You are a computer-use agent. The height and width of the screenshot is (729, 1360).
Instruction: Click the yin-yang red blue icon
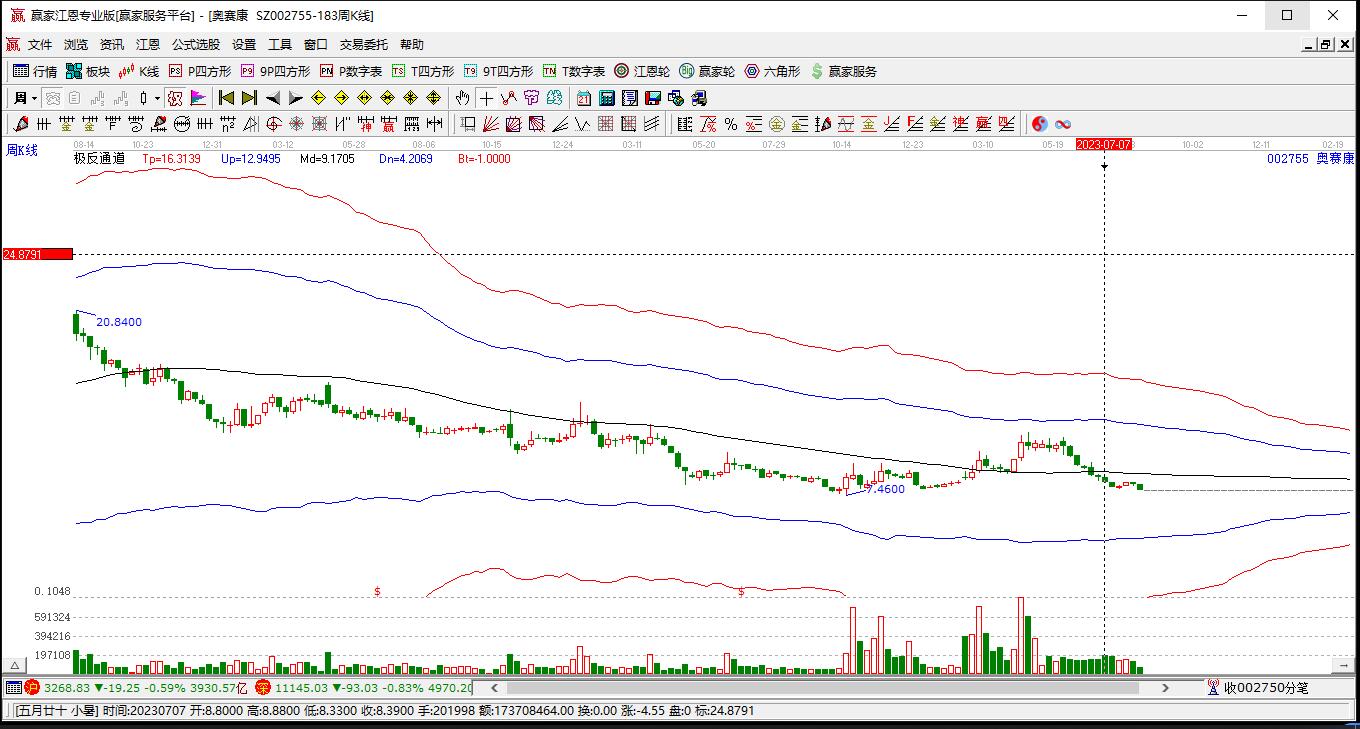coord(1040,124)
